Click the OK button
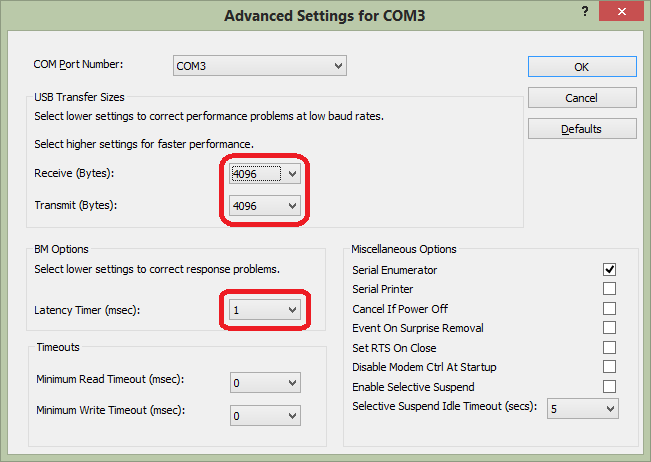This screenshot has width=651, height=462. coord(581,67)
